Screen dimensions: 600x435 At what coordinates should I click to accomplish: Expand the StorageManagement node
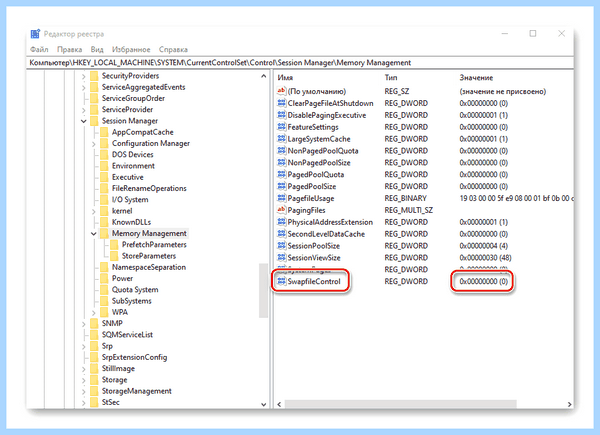83,392
